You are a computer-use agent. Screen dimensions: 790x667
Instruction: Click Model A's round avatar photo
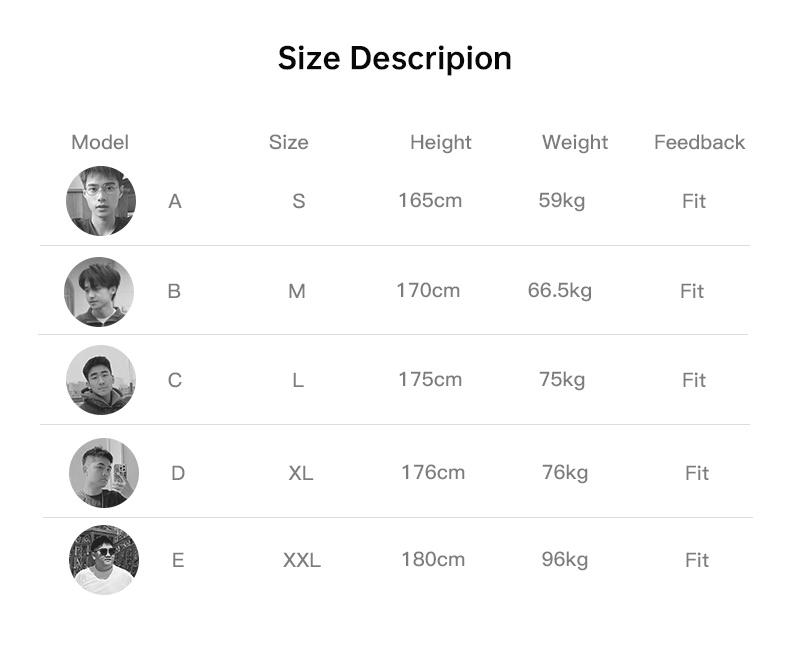click(101, 201)
